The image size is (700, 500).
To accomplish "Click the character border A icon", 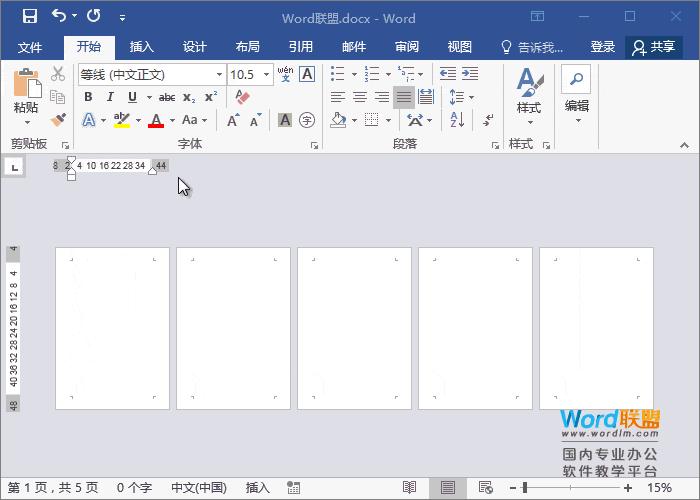I will click(x=307, y=74).
